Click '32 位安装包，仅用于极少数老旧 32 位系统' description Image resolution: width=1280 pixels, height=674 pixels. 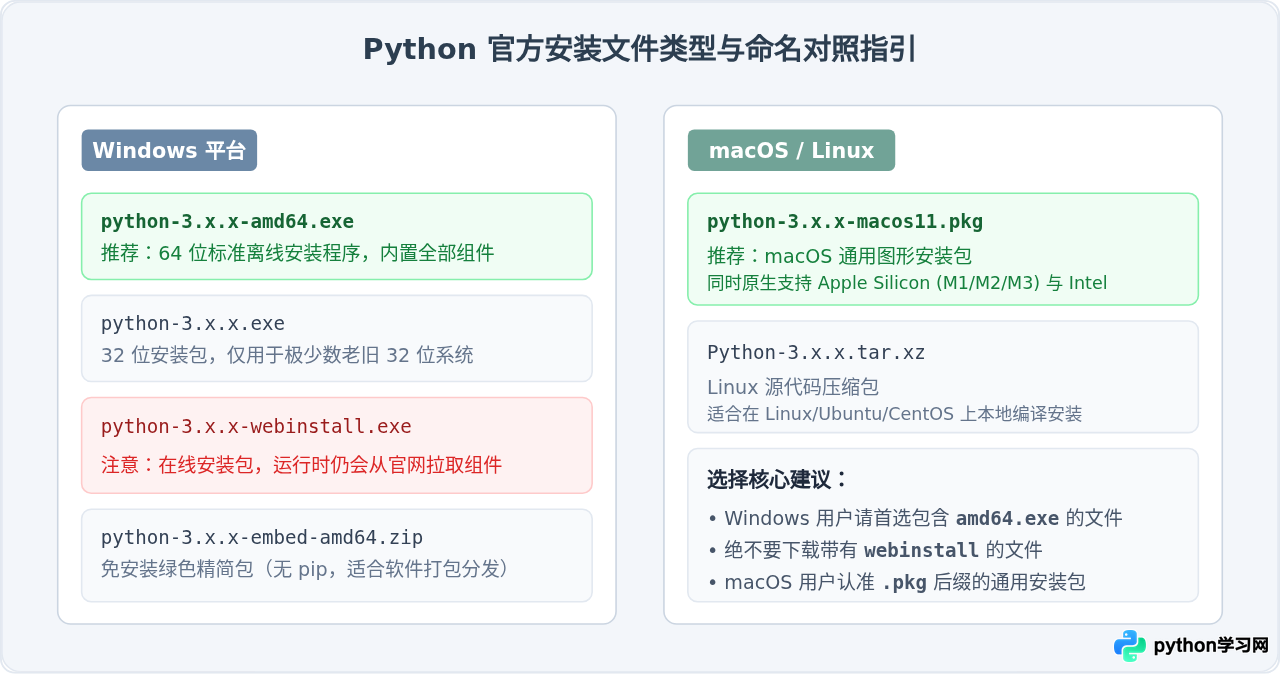[287, 355]
